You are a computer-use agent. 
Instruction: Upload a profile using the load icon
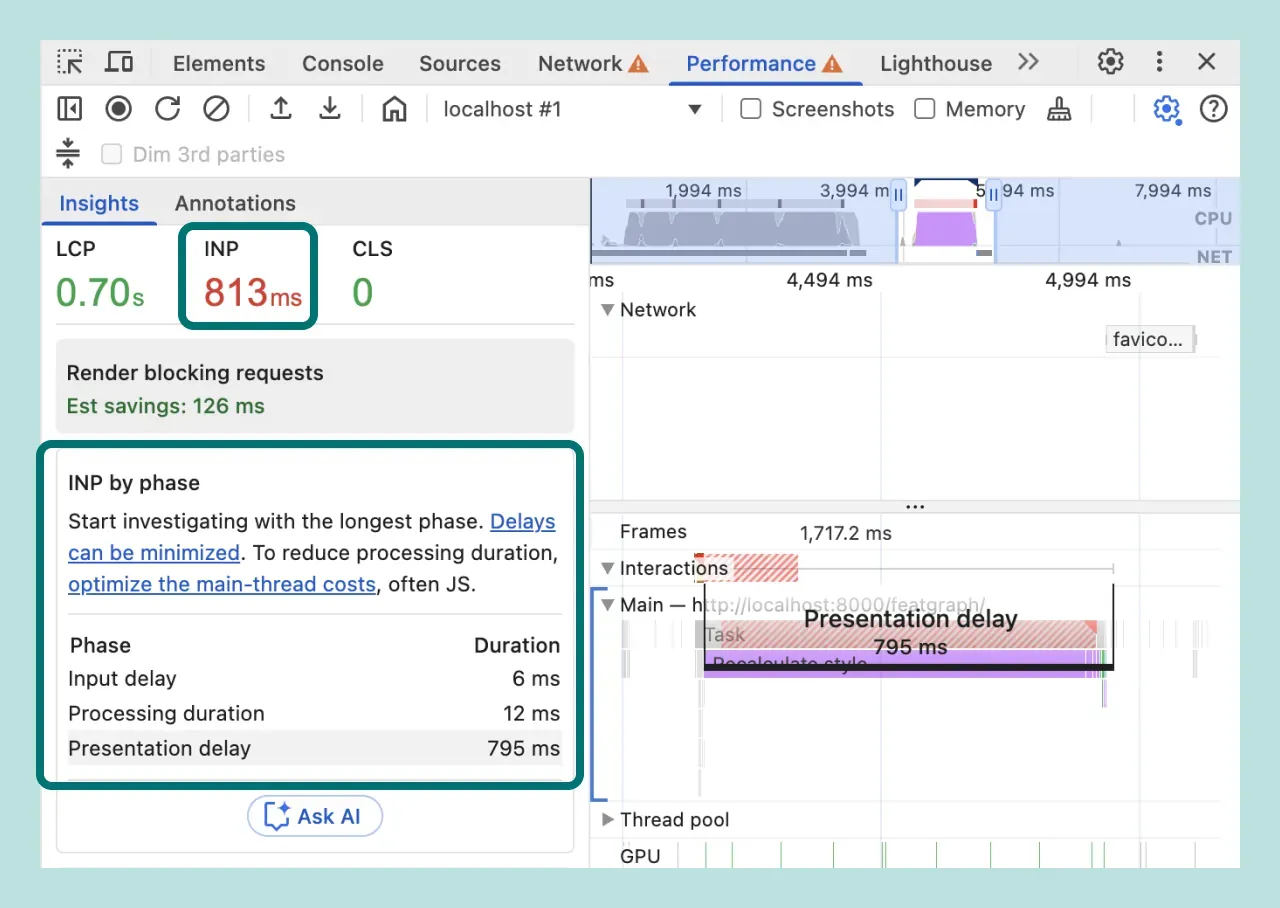pyautogui.click(x=280, y=109)
